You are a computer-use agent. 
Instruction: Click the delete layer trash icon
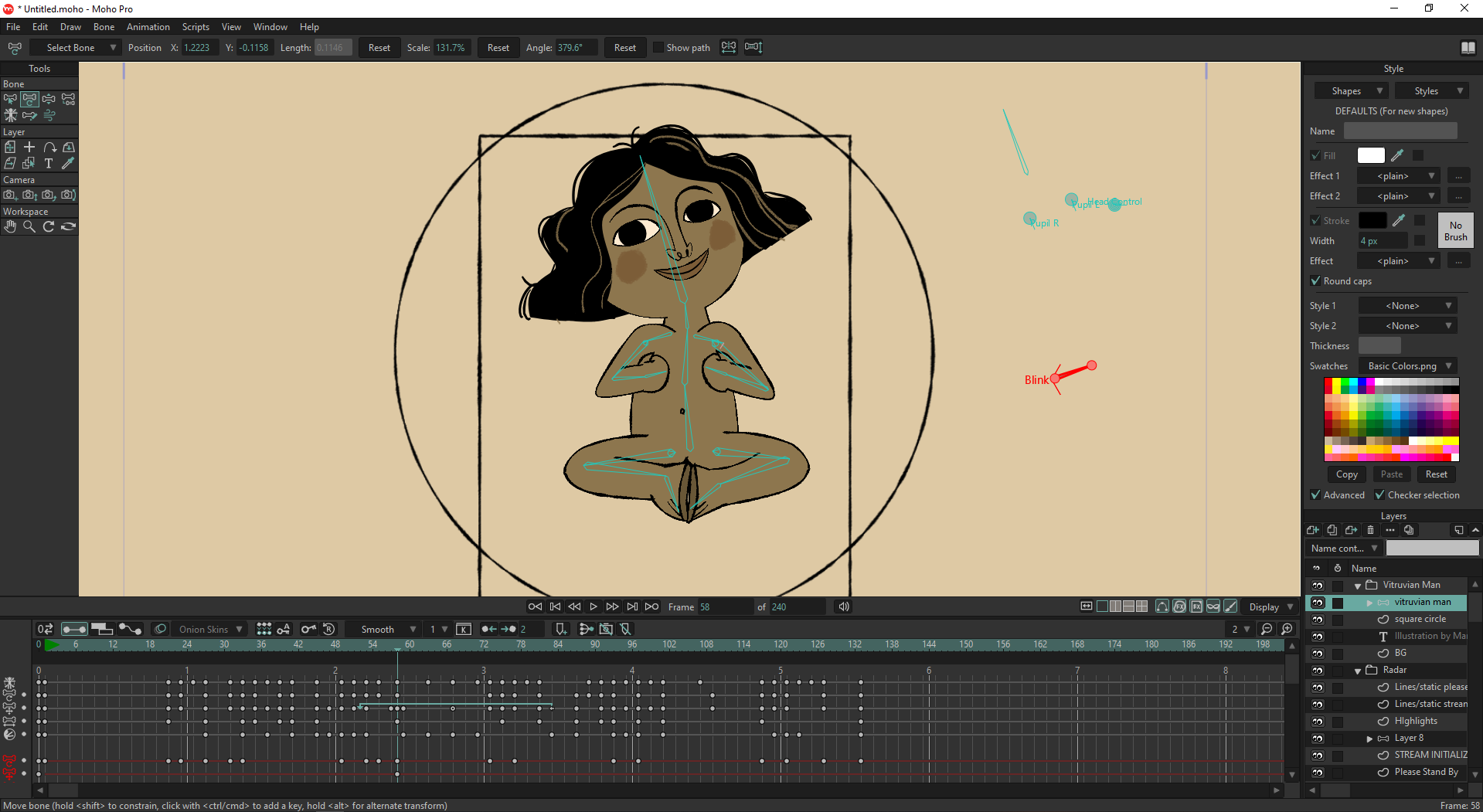click(1370, 530)
